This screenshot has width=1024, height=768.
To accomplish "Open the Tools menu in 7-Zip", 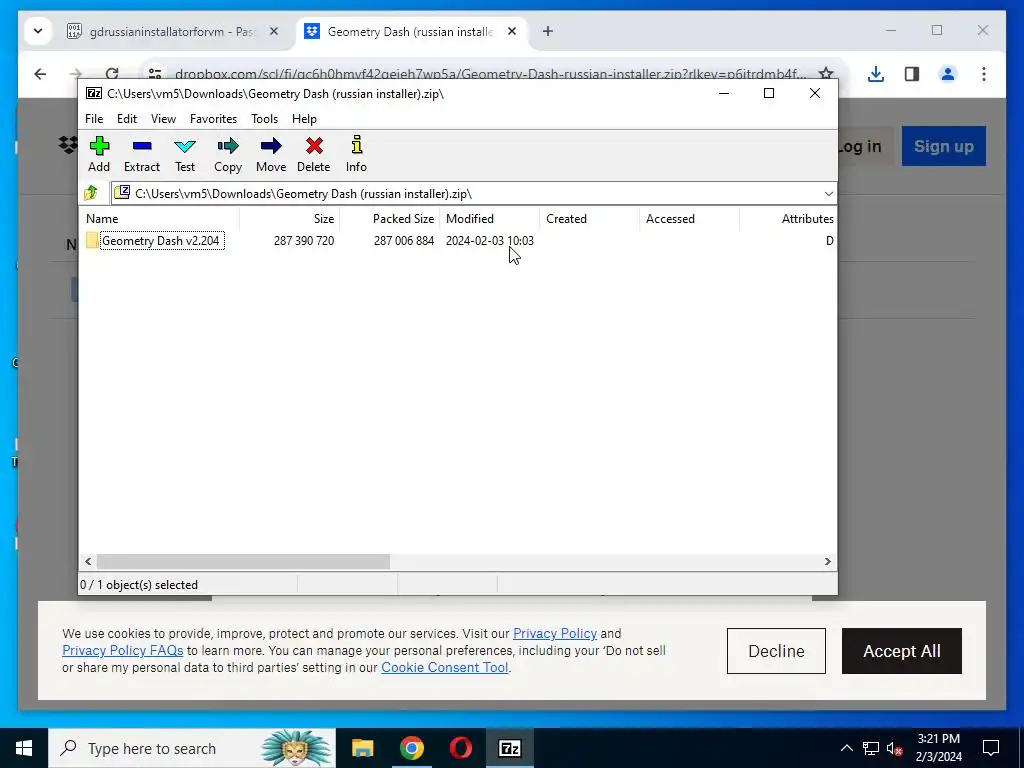I will [264, 119].
